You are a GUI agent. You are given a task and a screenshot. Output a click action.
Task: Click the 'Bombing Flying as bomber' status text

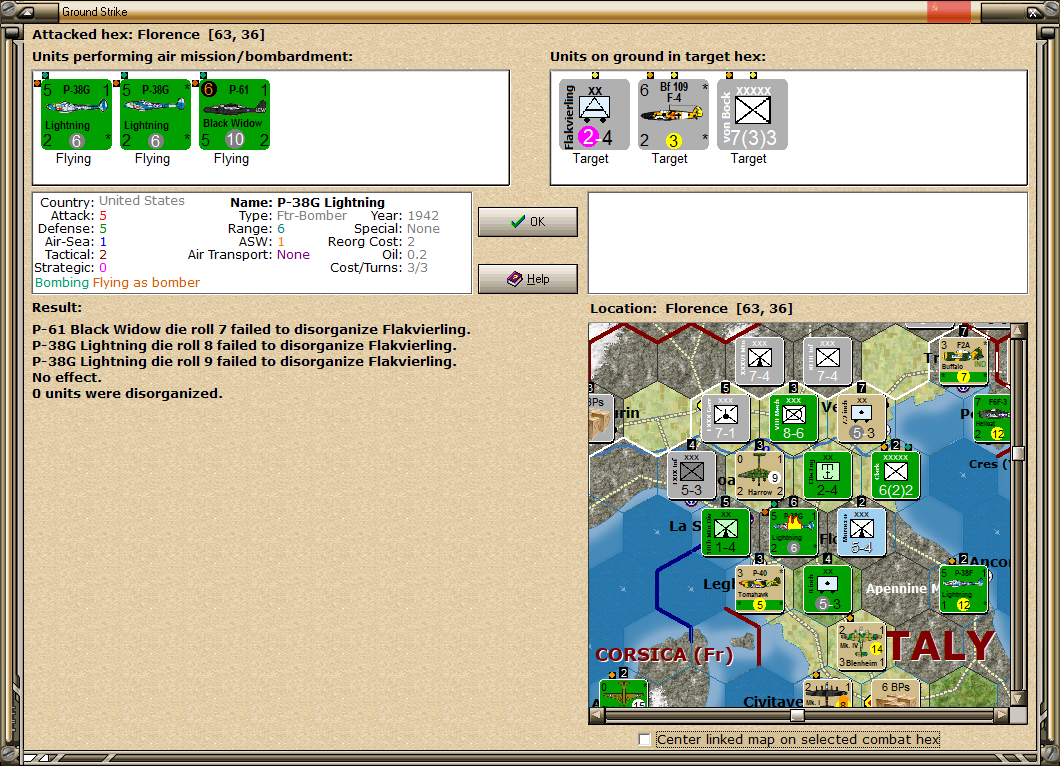coord(118,283)
